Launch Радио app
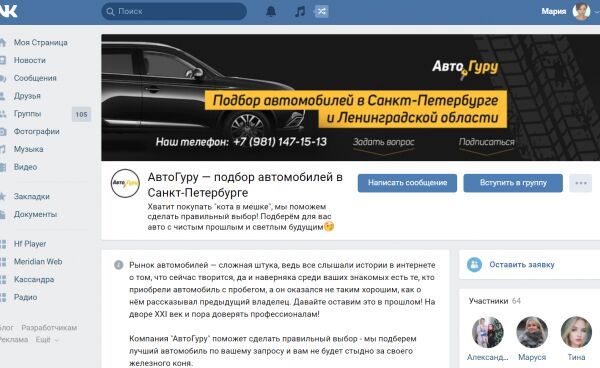Screen dimensions: 600x368 26,297
